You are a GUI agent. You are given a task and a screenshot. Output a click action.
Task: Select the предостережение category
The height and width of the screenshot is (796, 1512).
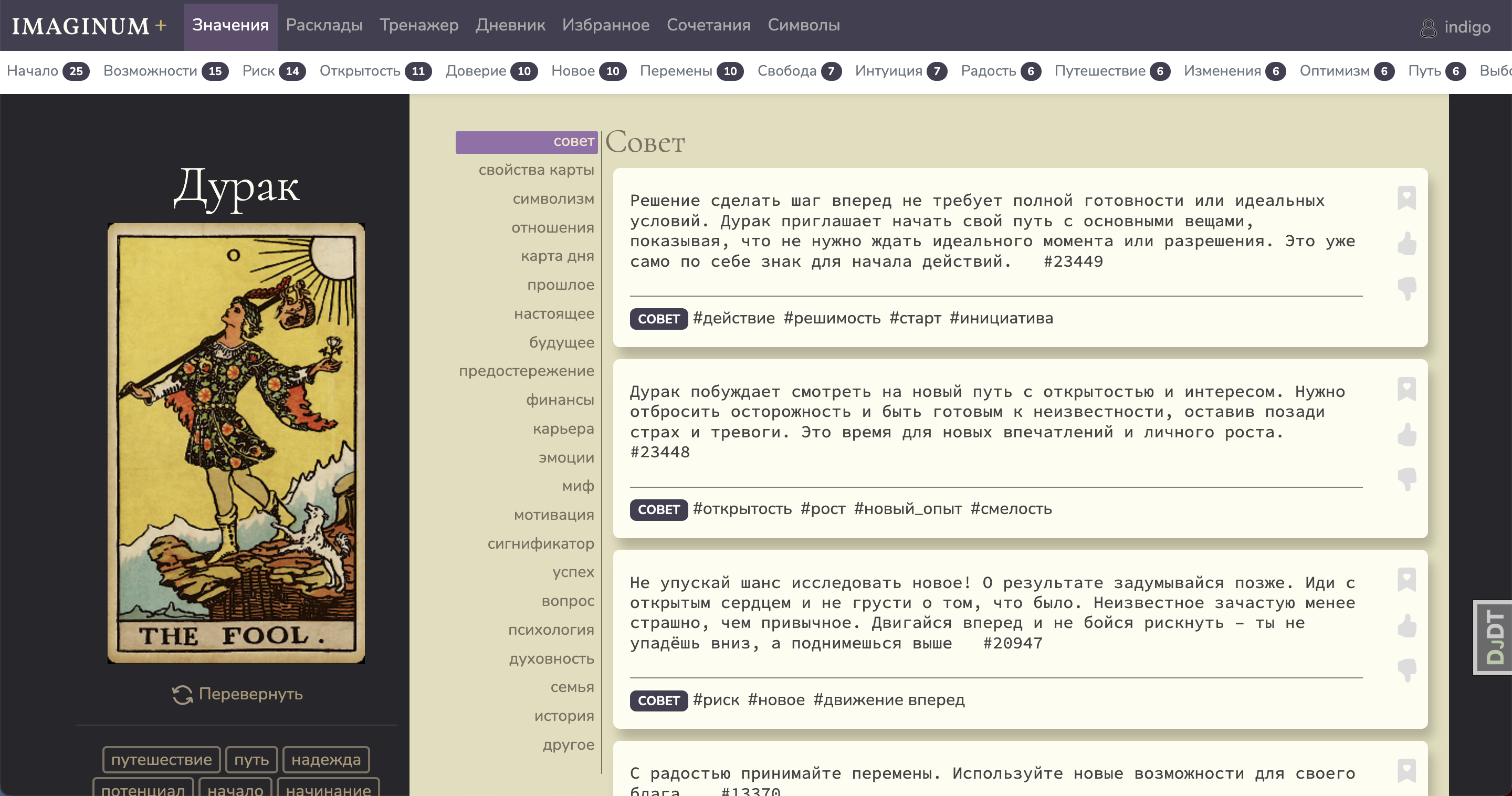527,371
